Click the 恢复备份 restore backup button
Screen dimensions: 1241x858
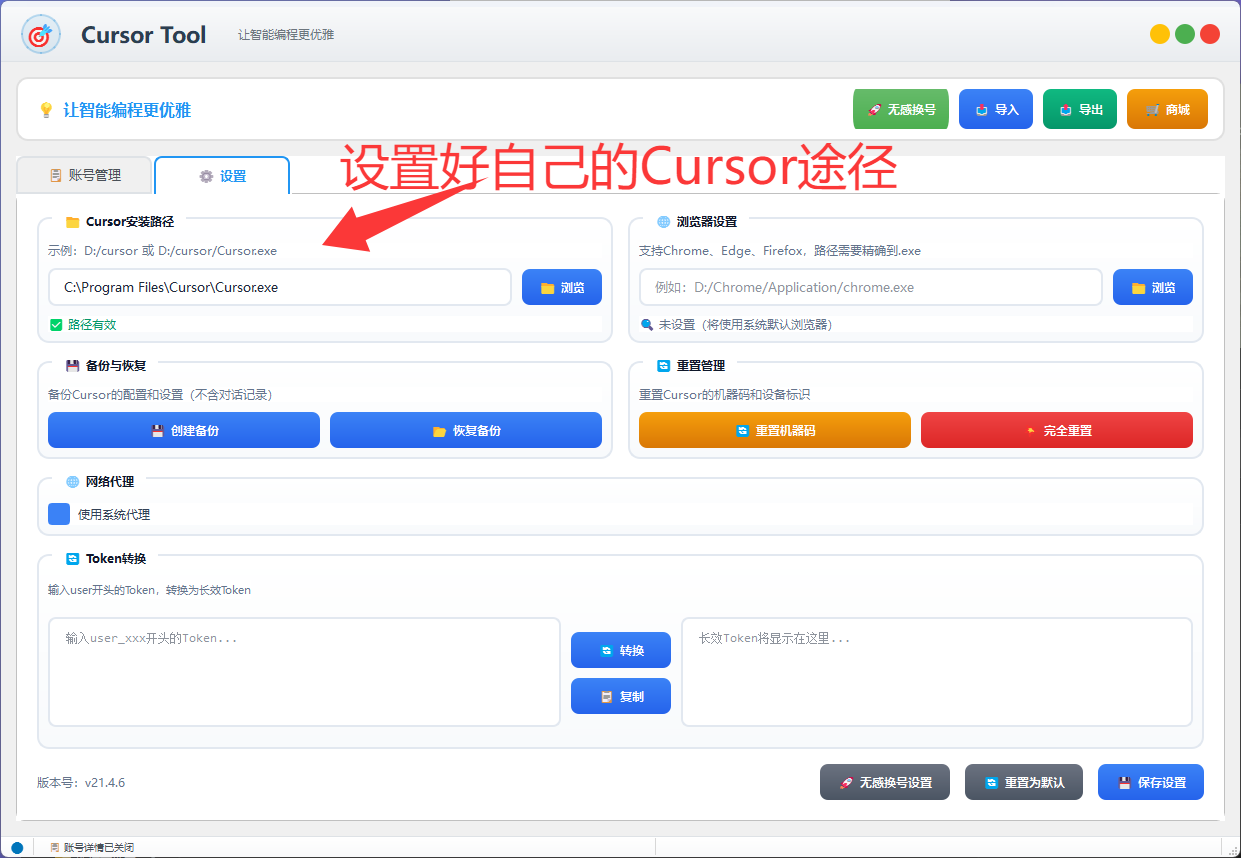[x=466, y=430]
